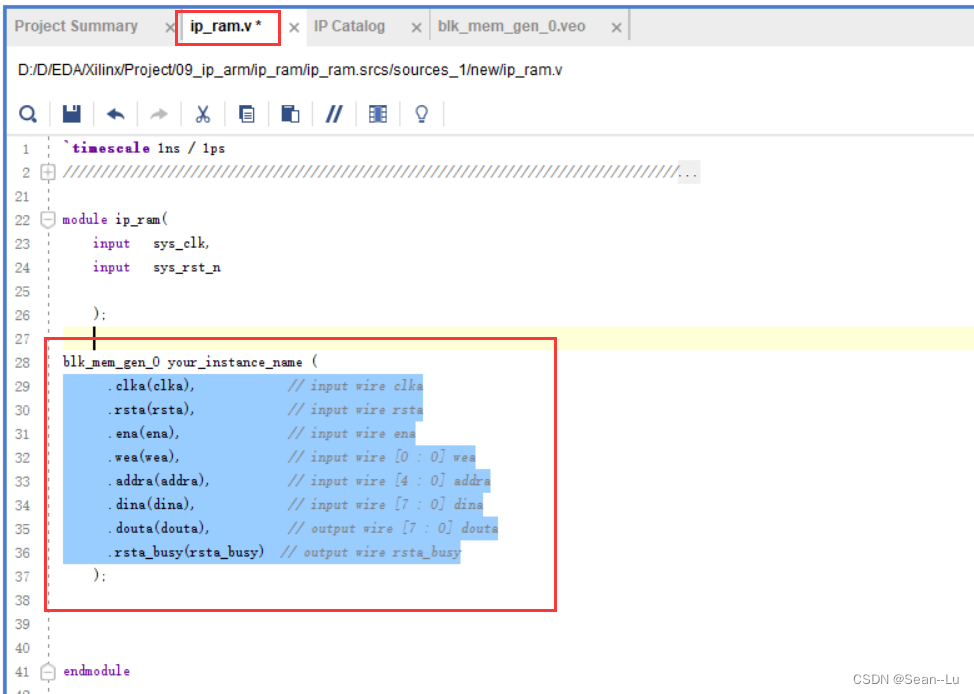Close the ip_ram.v tab
Image resolution: width=974 pixels, height=694 pixels.
pyautogui.click(x=294, y=27)
